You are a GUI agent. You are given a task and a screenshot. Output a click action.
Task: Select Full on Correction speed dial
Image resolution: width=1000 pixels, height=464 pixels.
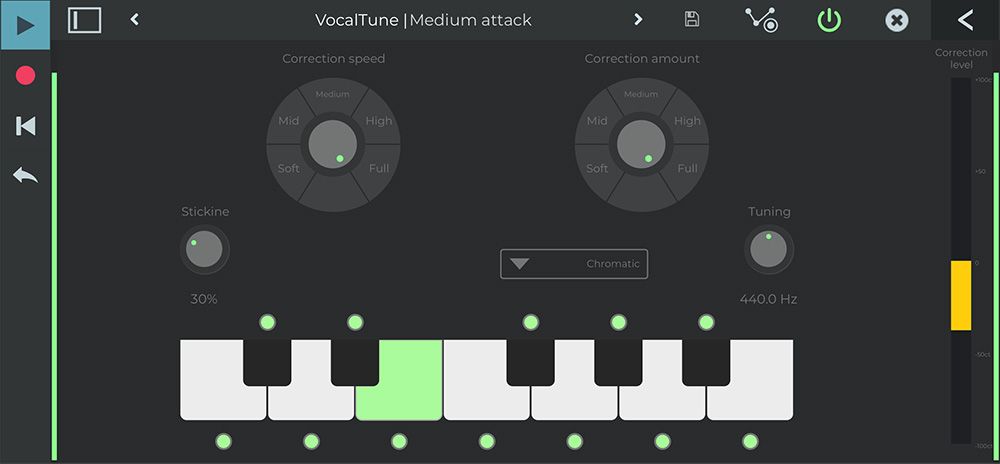(379, 168)
